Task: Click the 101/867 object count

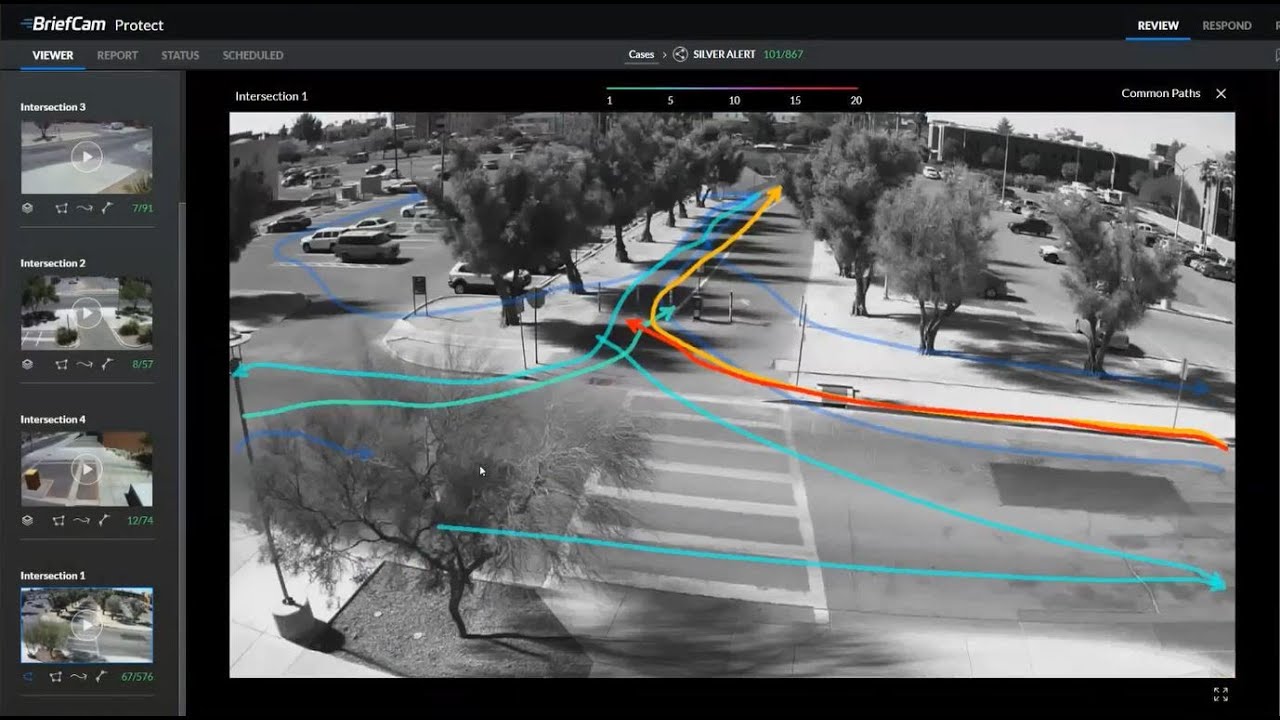Action: point(783,55)
